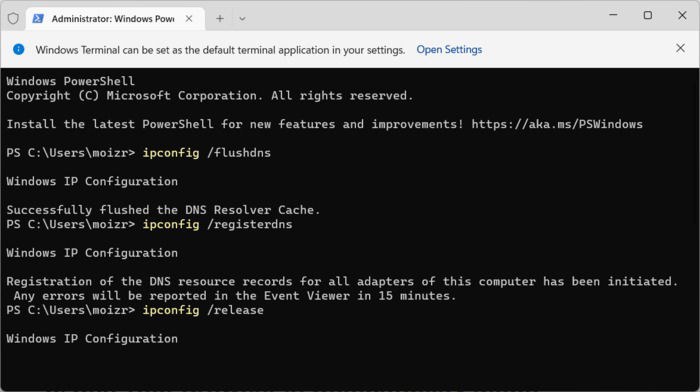This screenshot has width=700, height=392.
Task: Dismiss the default terminal notification bar
Action: [680, 48]
